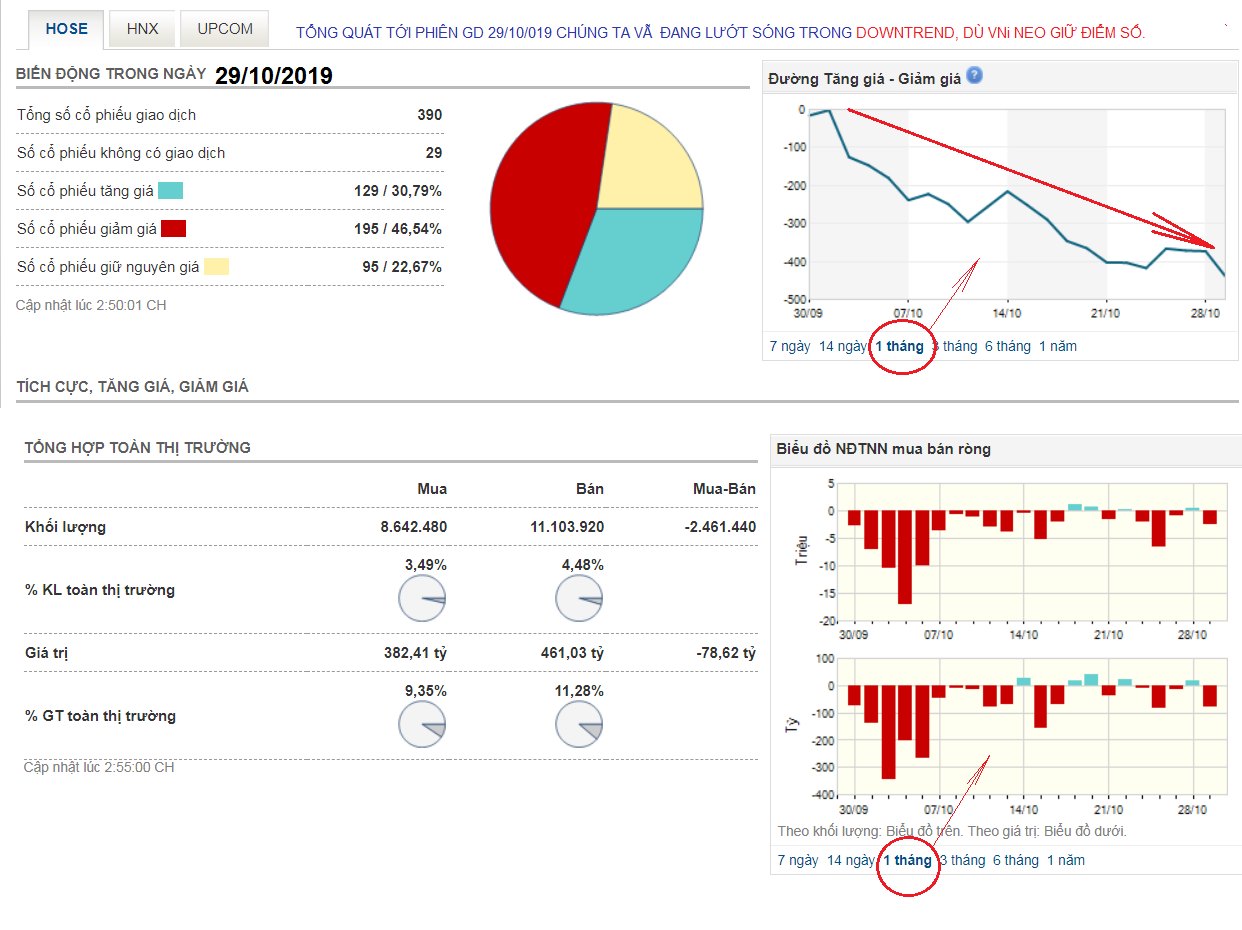
Task: Open the UPCOM tab
Action: coord(225,29)
